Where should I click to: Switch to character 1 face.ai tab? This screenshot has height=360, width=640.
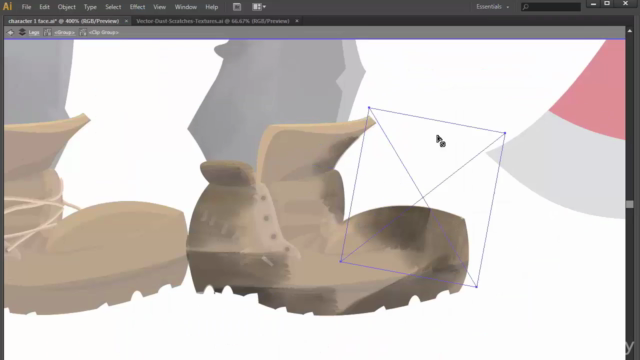click(x=64, y=21)
